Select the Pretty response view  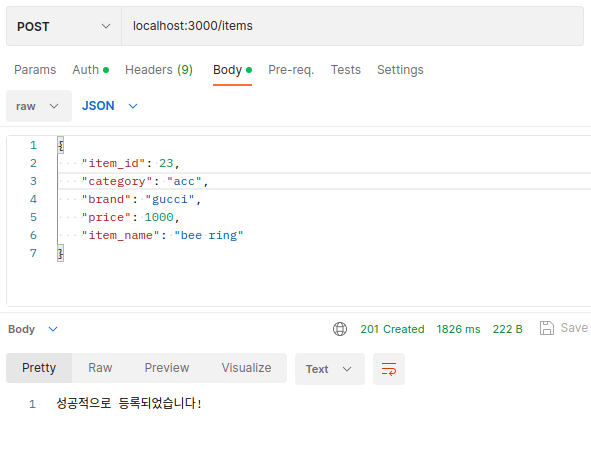[39, 368]
